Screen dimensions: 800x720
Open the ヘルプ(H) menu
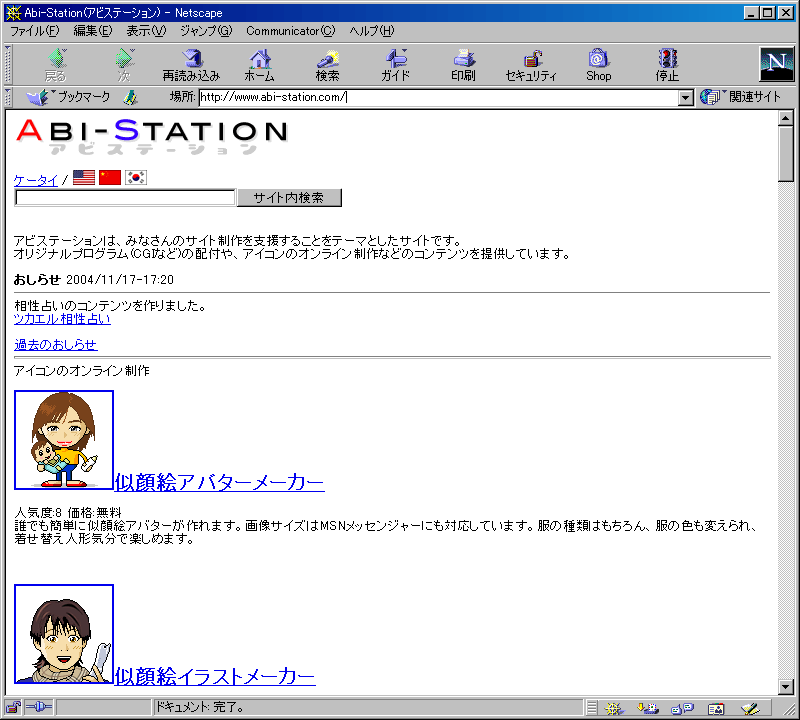click(x=371, y=31)
